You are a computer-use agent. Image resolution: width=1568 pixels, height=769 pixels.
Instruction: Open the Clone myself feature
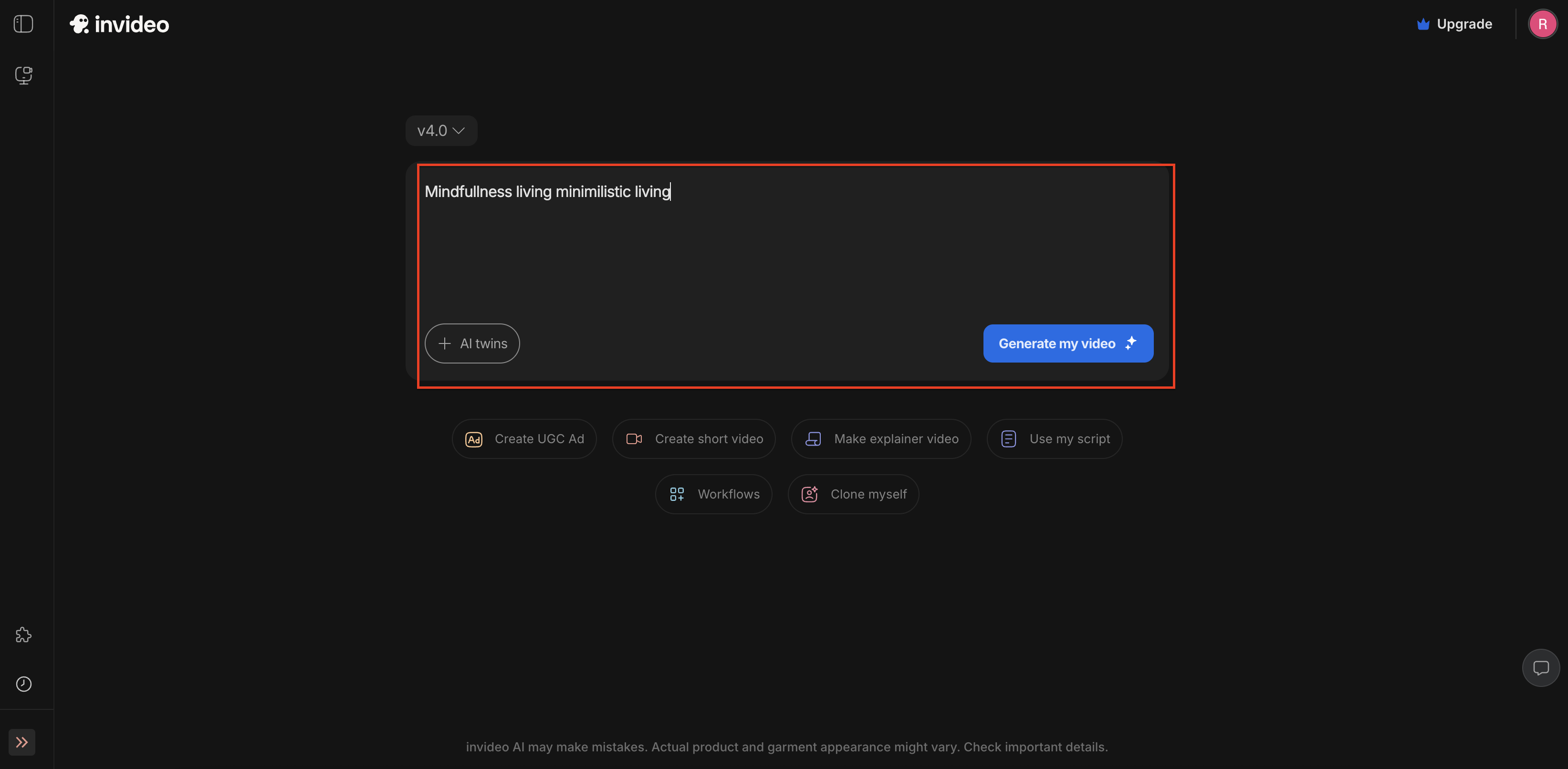853,494
